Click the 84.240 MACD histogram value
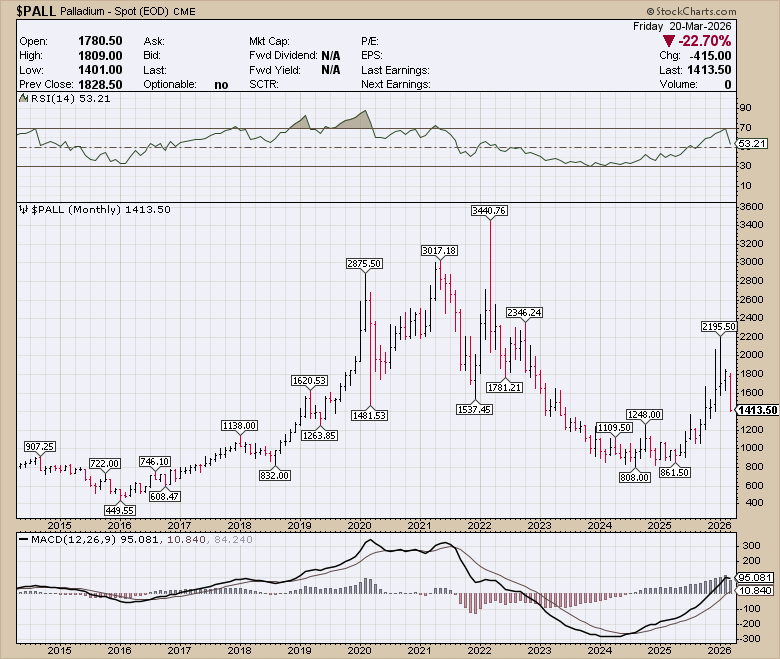 pyautogui.click(x=233, y=539)
